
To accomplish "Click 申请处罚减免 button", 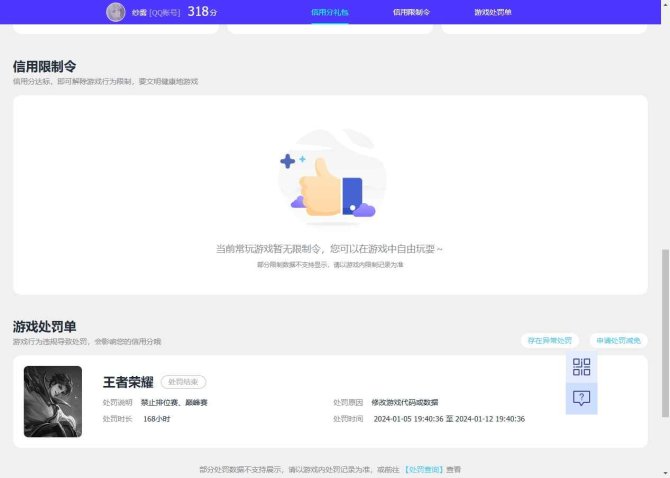I will point(618,340).
